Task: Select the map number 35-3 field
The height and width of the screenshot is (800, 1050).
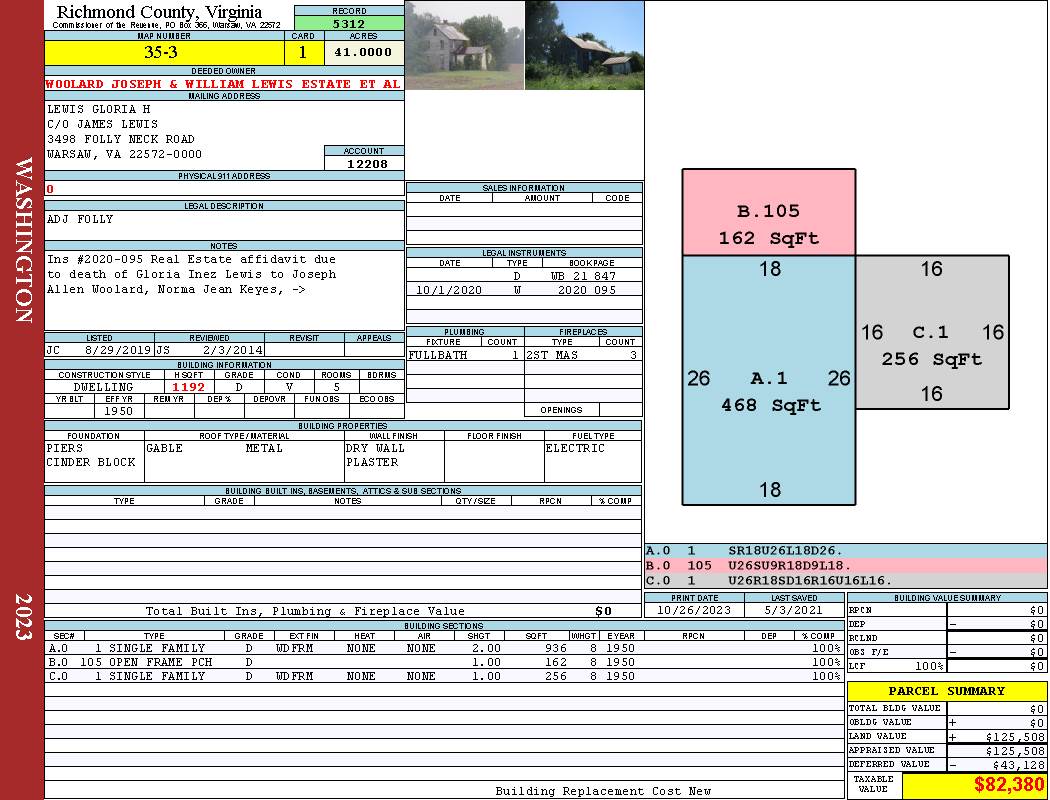Action: pyautogui.click(x=165, y=52)
